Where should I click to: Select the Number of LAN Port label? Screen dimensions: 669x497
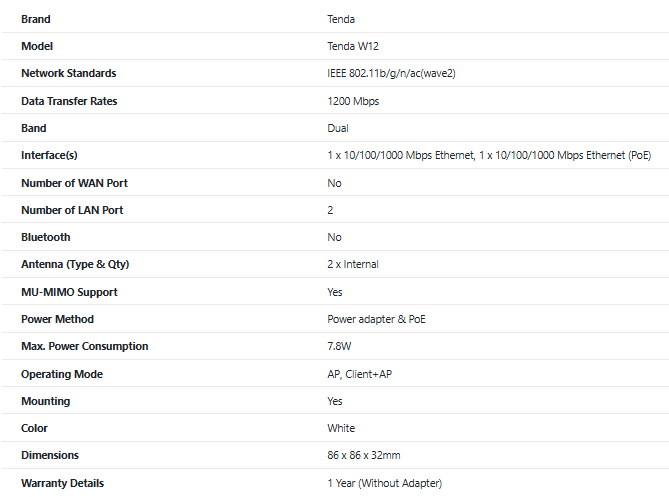(x=72, y=210)
